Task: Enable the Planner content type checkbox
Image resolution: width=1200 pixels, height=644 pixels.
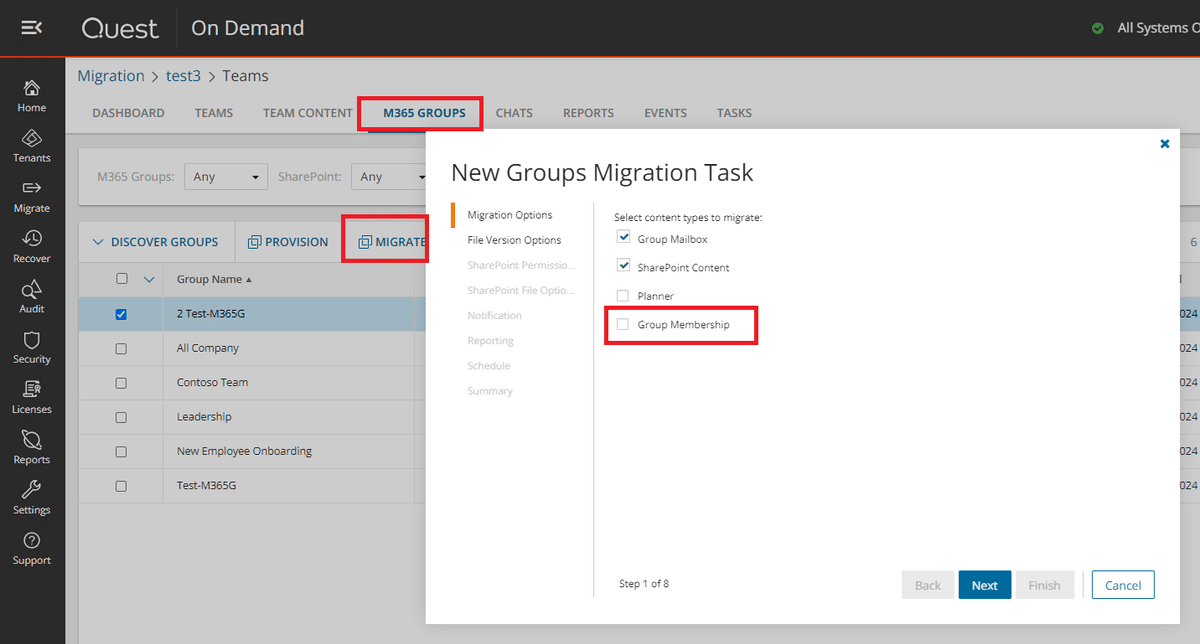Action: [623, 295]
